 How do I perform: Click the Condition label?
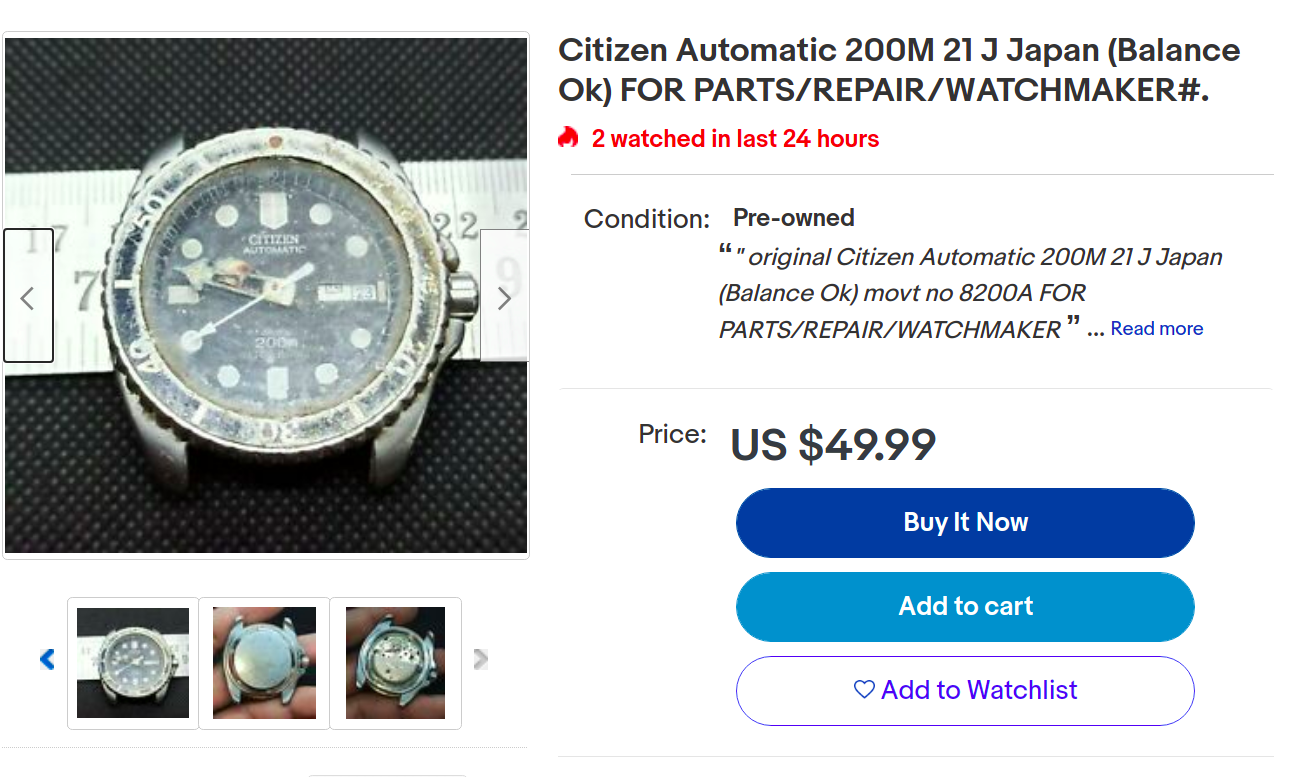(647, 219)
